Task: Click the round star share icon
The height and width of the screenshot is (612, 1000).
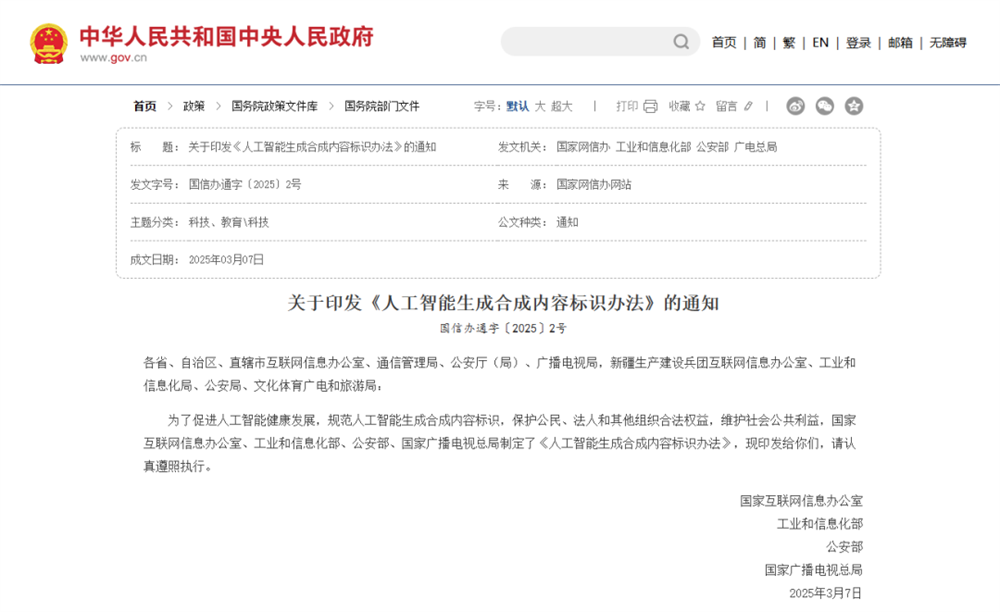Action: [854, 106]
